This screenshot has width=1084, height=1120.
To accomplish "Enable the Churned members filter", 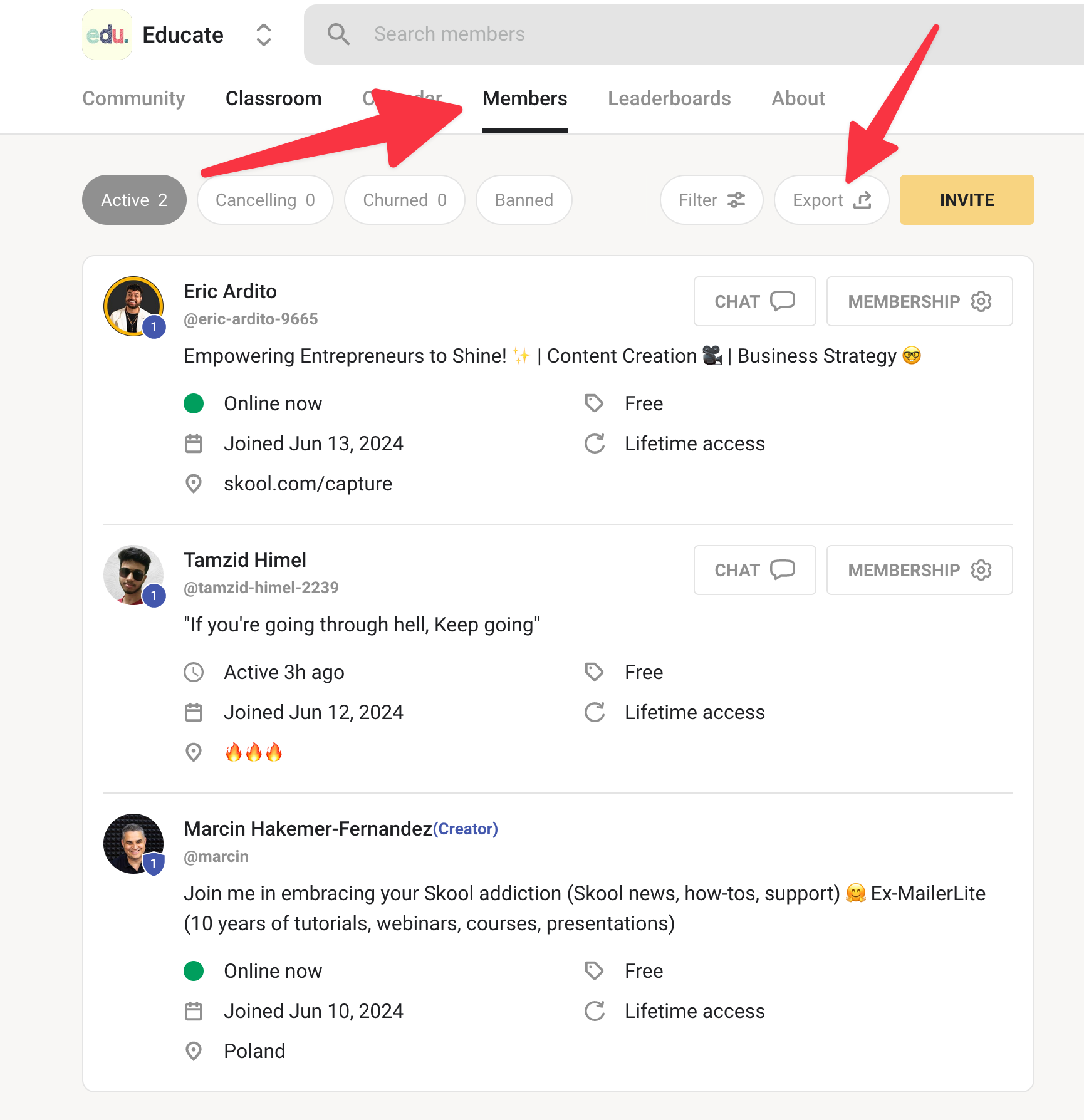I will (404, 200).
